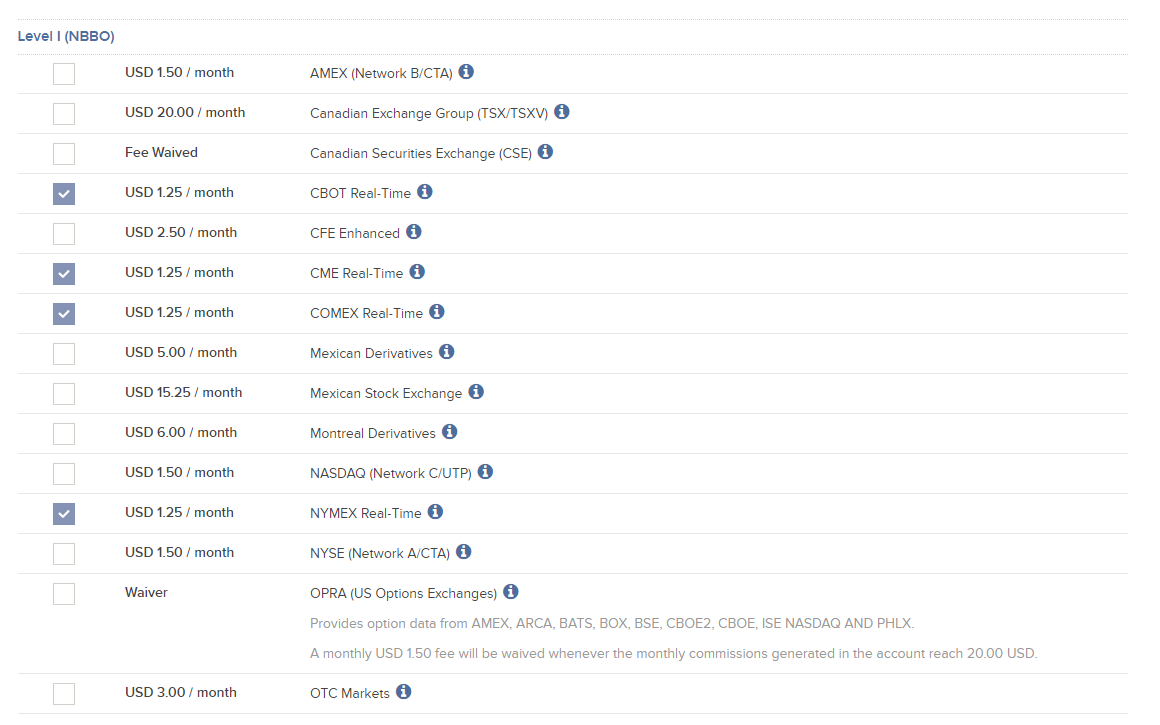Show info for Canadian Securities Exchange (CSE)
Viewport: 1160px width, 725px height.
pos(545,152)
